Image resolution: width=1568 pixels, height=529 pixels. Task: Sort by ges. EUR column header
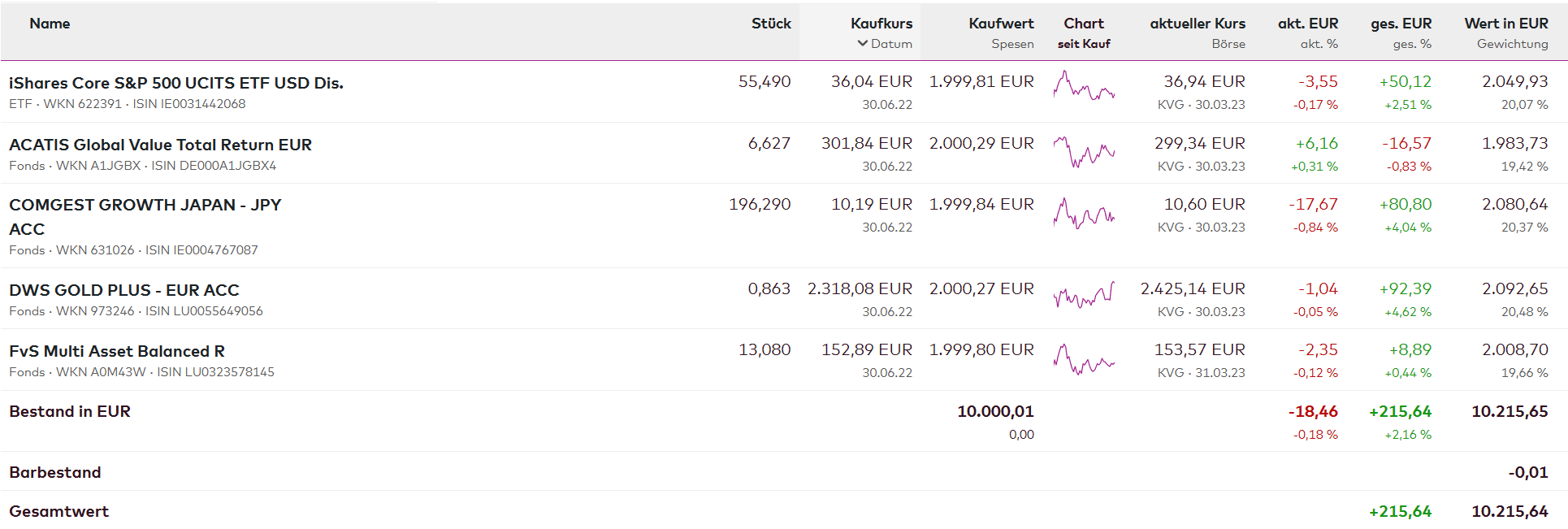pos(1401,24)
